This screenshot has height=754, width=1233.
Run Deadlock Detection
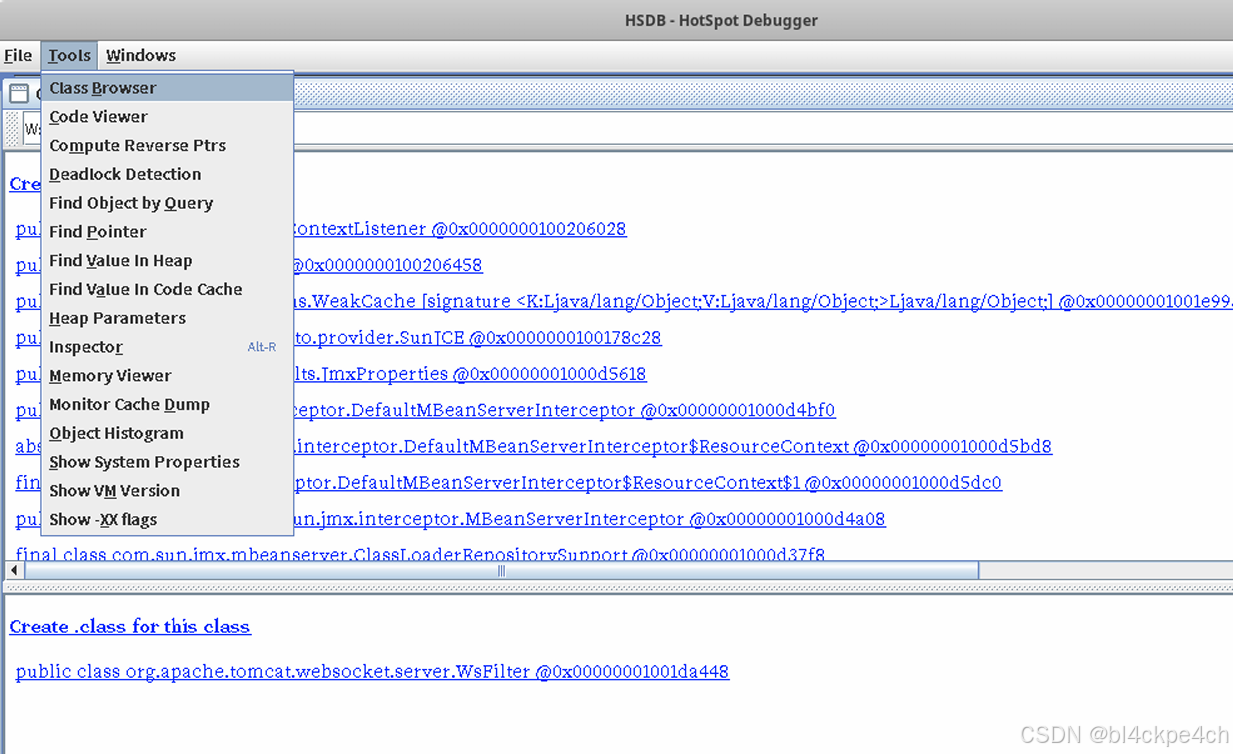167,174
